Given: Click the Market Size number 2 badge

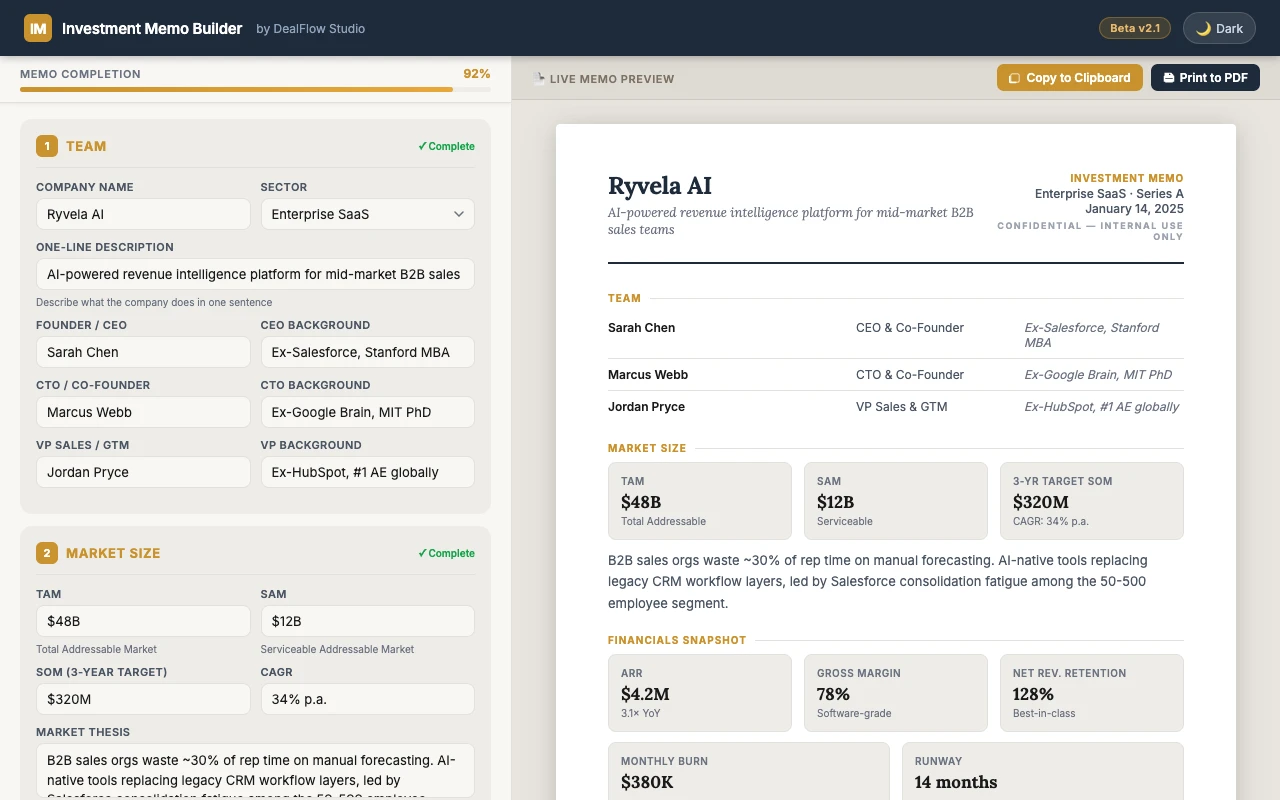Looking at the screenshot, I should (x=47, y=553).
